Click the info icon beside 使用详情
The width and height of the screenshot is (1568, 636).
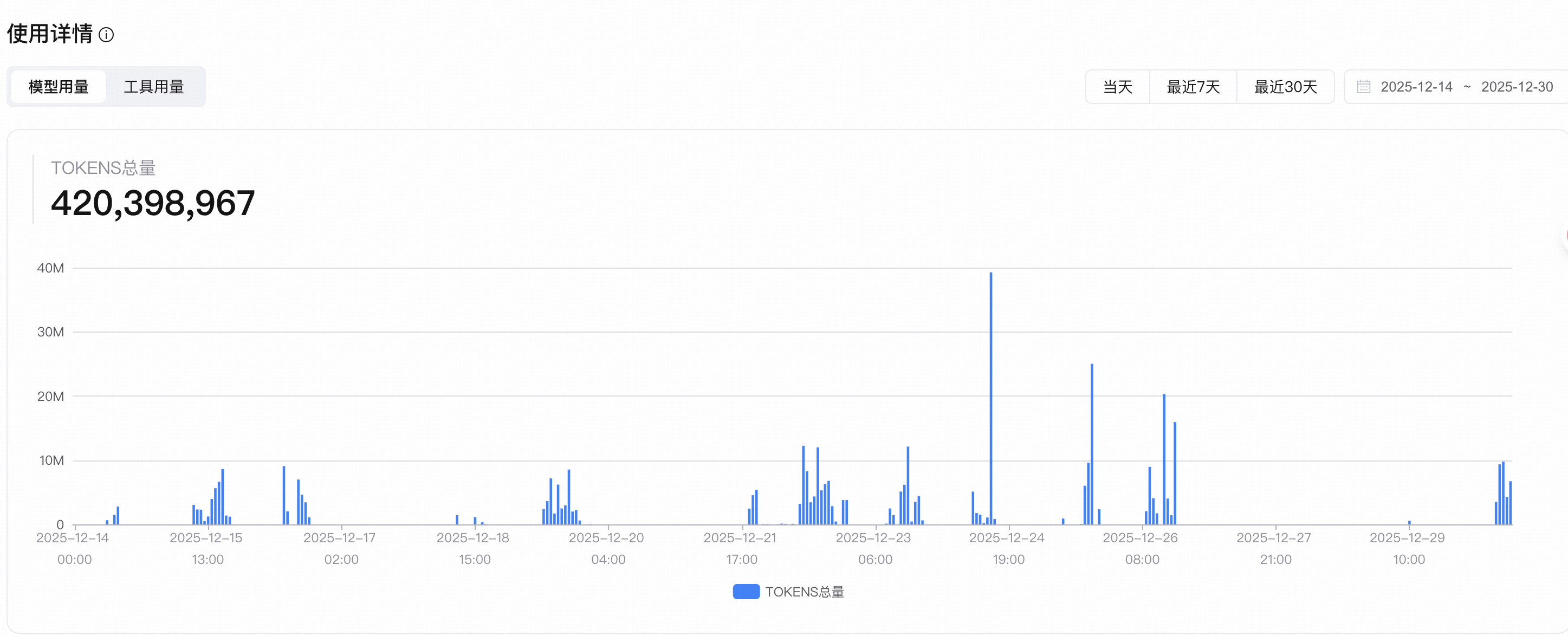(106, 35)
